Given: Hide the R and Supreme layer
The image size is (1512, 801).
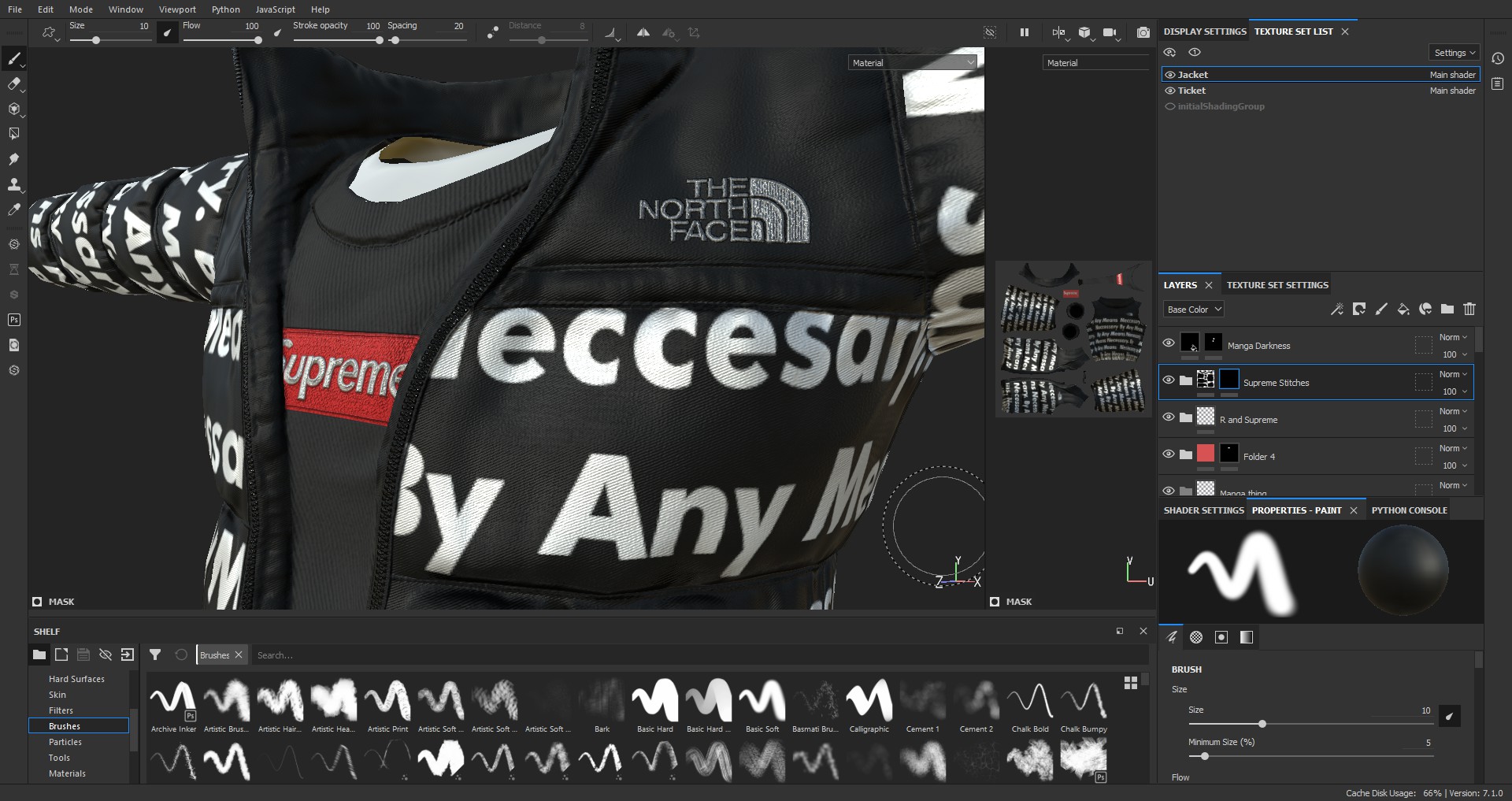Looking at the screenshot, I should (x=1169, y=417).
